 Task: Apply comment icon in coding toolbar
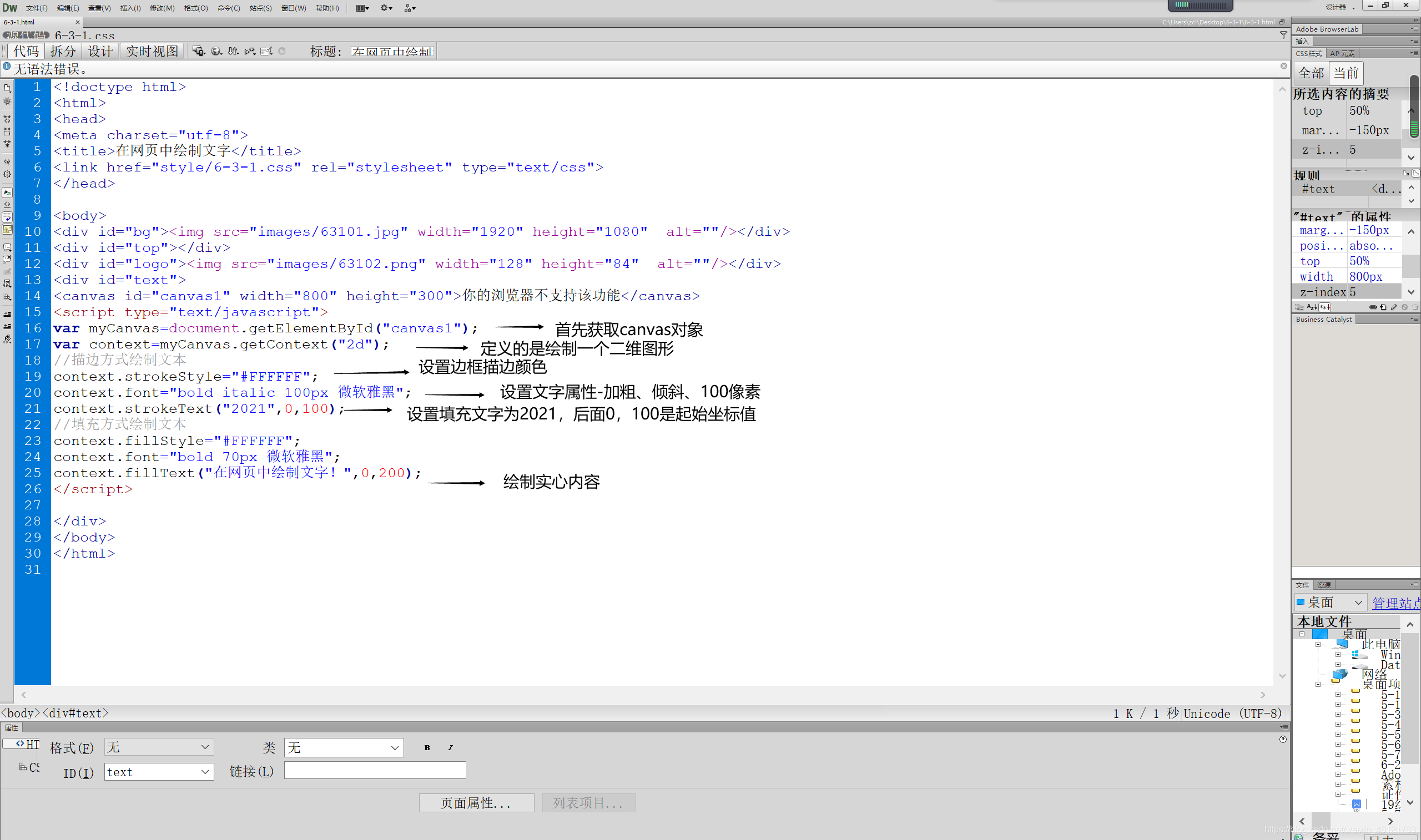tap(7, 247)
